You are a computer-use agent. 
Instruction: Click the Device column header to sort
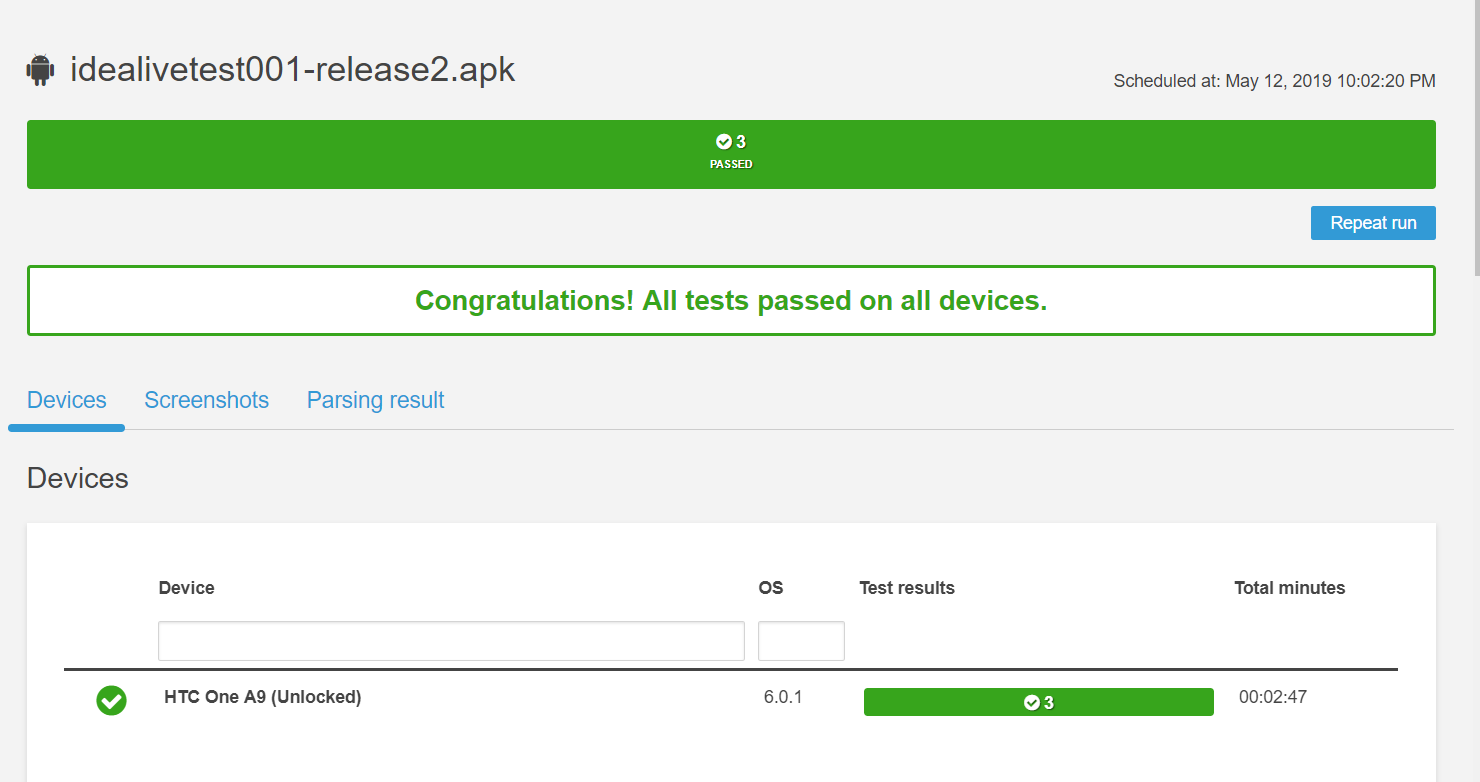pos(186,587)
